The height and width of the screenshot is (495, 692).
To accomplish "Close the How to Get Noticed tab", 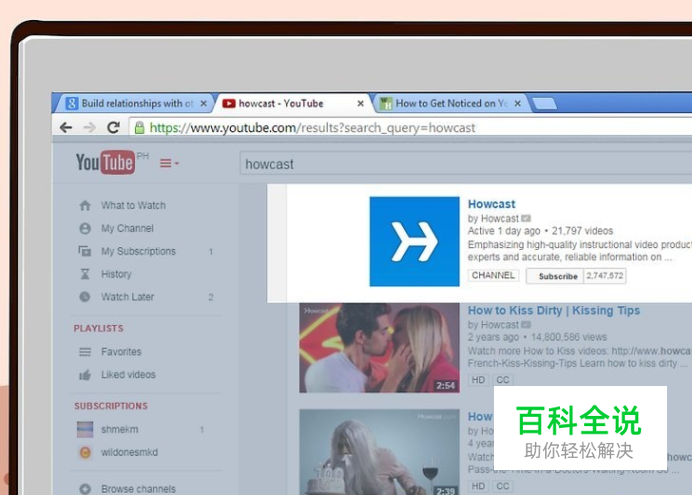I will pos(518,103).
